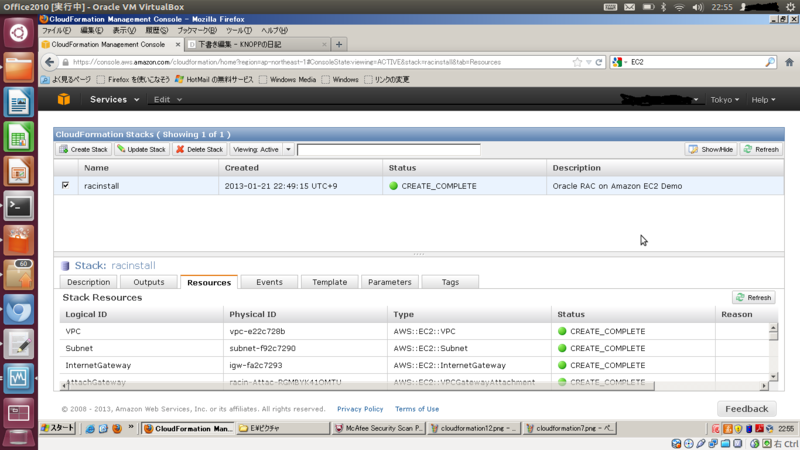Switch to Outputs tab
The width and height of the screenshot is (800, 450).
point(148,282)
